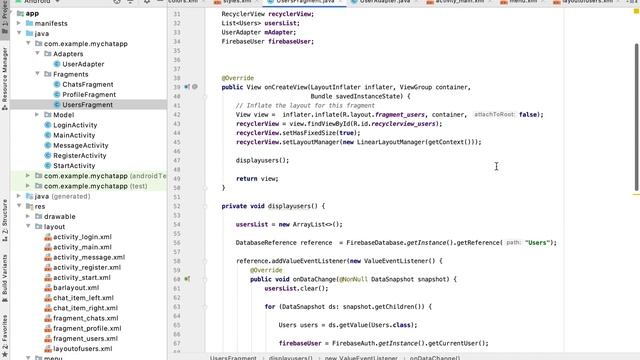640x360 pixels.
Task: Click the java (generated) folder icon
Action: point(29,196)
